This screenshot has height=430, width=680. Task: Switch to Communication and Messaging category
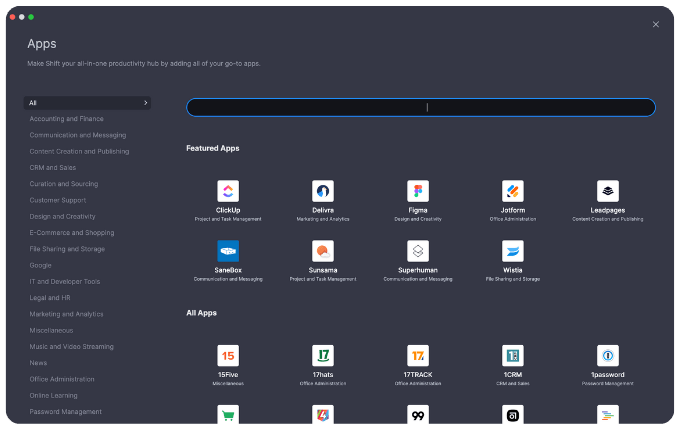(77, 135)
